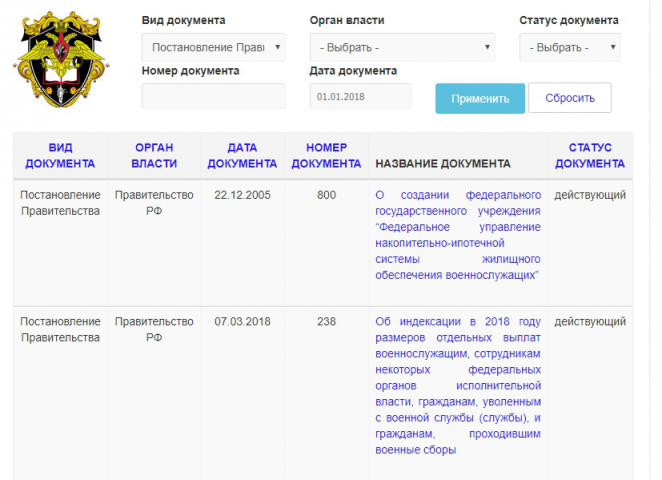662x480 pixels.
Task: Click the Дата документа field 01.01.2018
Action: pos(361,96)
